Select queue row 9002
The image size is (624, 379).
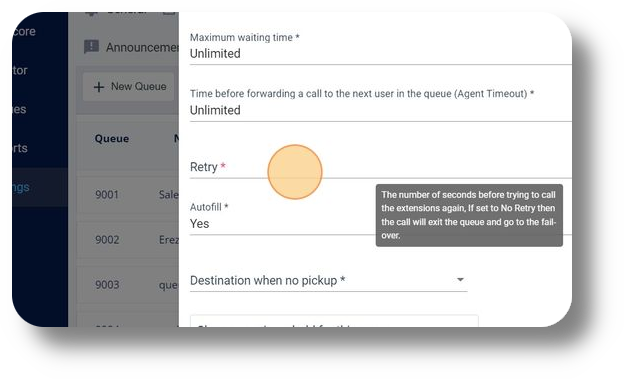coord(127,240)
